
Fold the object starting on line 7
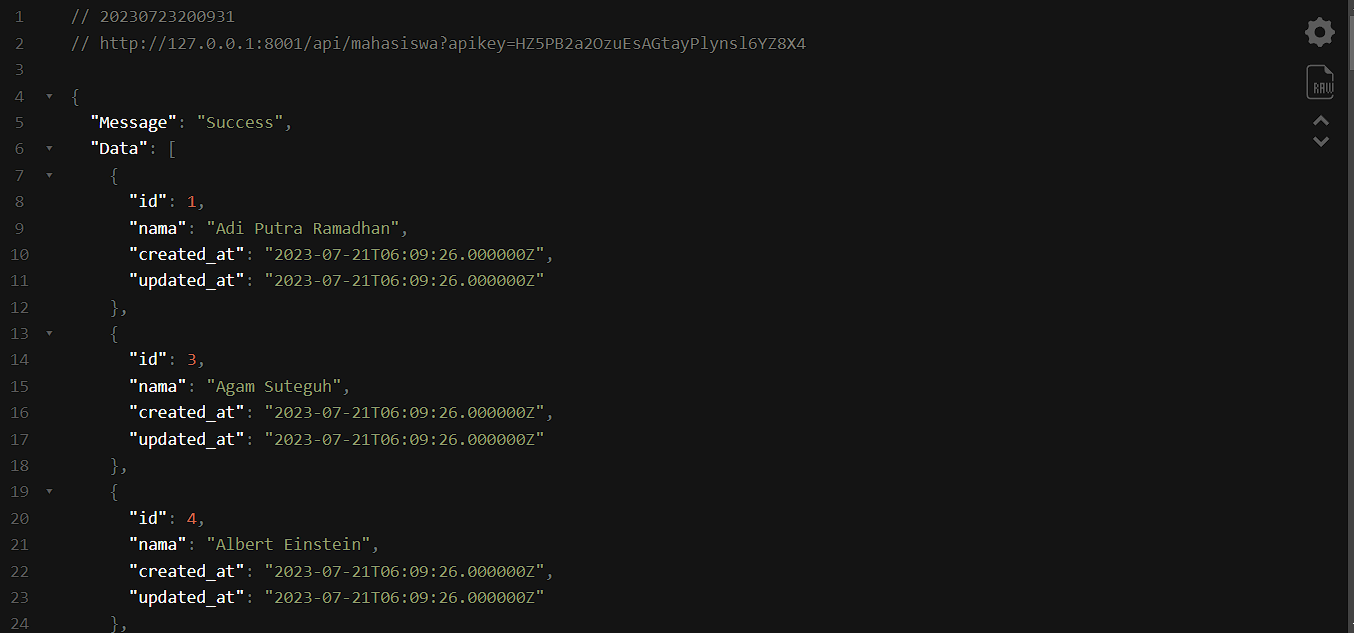tap(49, 176)
